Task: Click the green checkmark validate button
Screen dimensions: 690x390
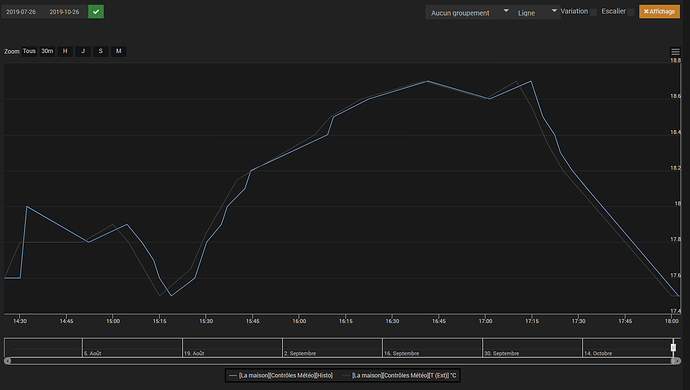Action: [96, 12]
